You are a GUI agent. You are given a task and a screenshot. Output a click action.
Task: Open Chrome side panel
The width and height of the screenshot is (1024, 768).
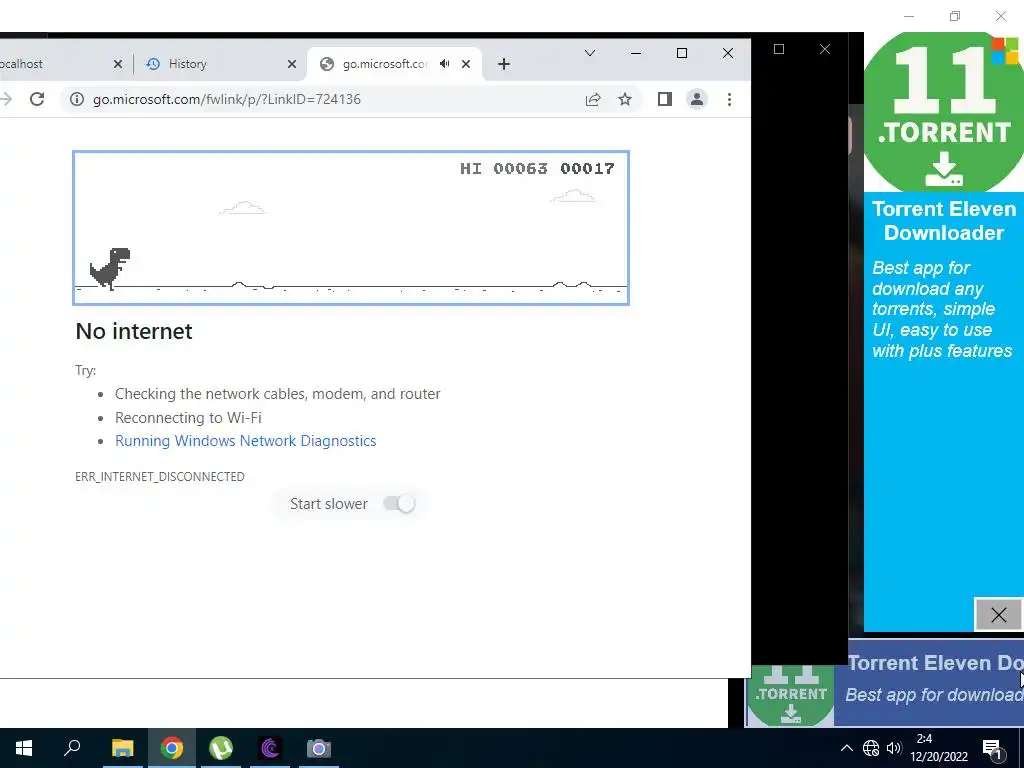pyautogui.click(x=665, y=99)
